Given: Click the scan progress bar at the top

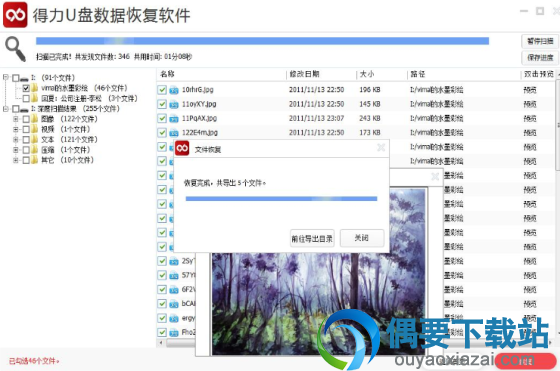Looking at the screenshot, I should tap(262, 41).
